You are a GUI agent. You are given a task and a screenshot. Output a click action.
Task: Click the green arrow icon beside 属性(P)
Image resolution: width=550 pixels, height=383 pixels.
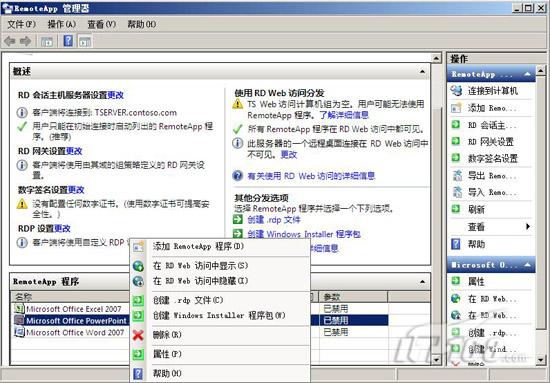[138, 354]
